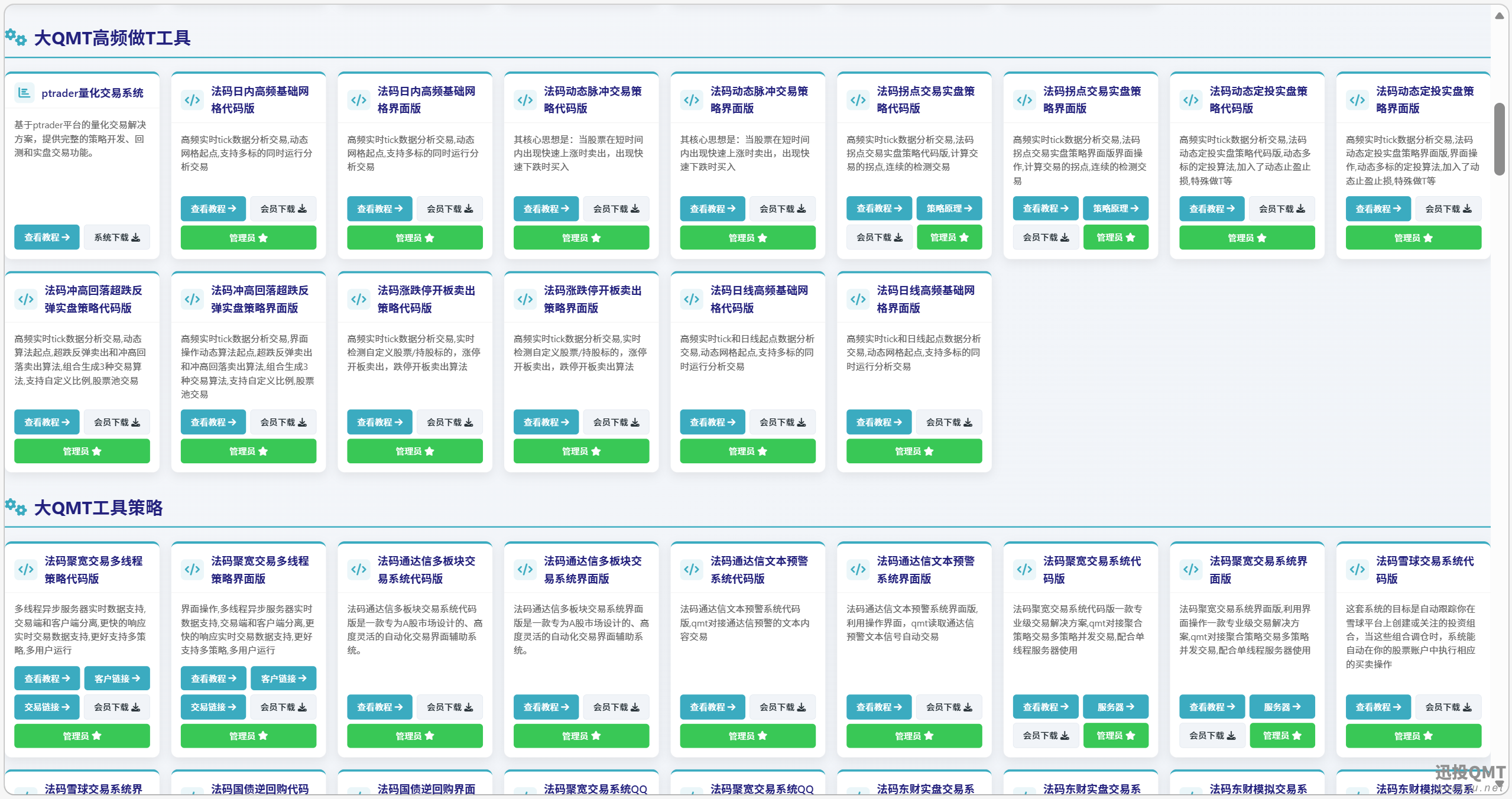Click code icon on 法码拐点交易实盘策略代码版 card
The width and height of the screenshot is (1512, 799).
[x=858, y=100]
